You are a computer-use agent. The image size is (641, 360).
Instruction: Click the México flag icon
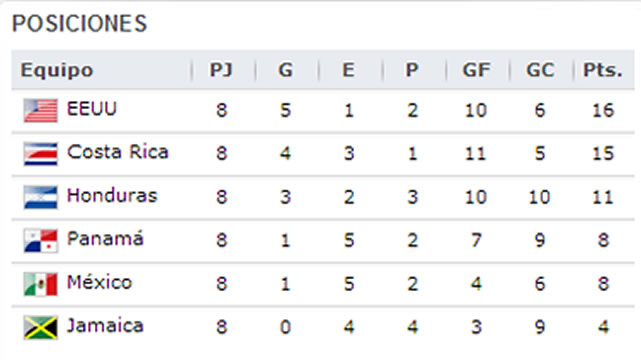tap(40, 284)
